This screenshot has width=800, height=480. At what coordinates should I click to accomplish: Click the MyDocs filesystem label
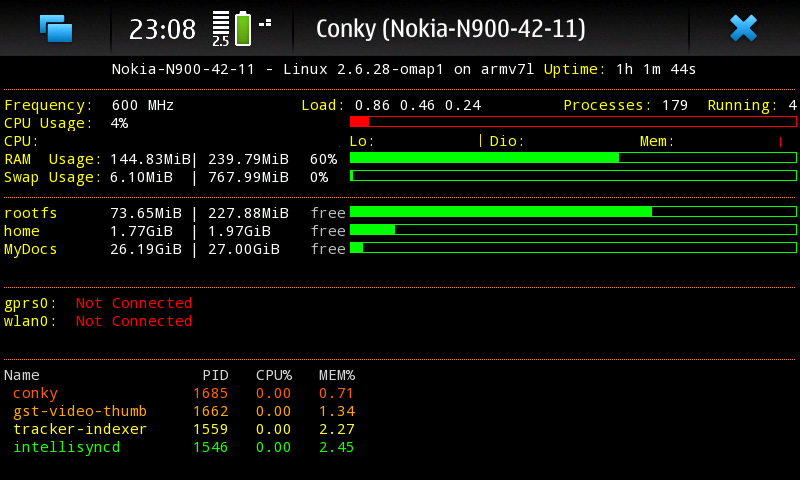[31, 249]
